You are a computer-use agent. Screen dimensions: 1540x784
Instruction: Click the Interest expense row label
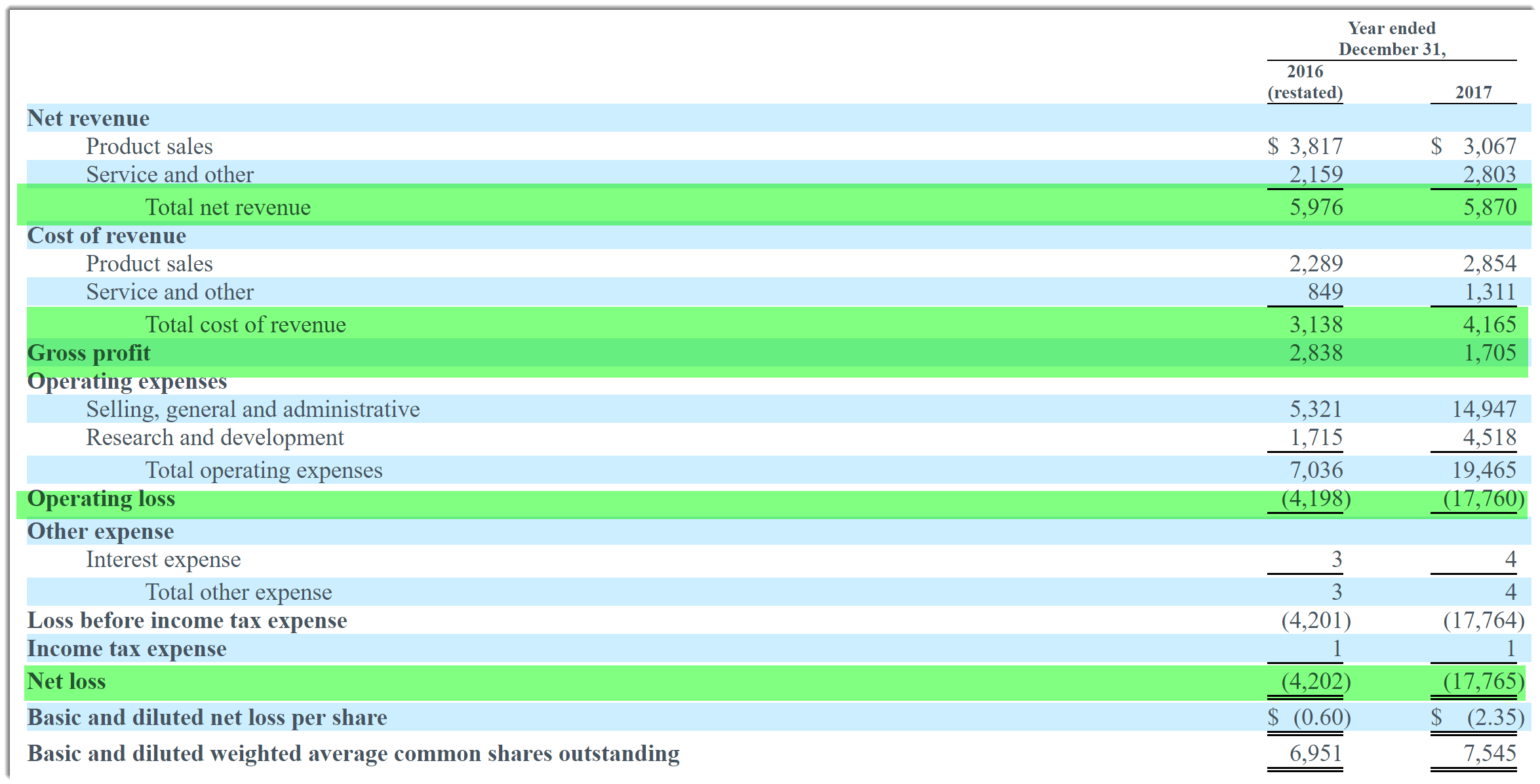tap(163, 559)
